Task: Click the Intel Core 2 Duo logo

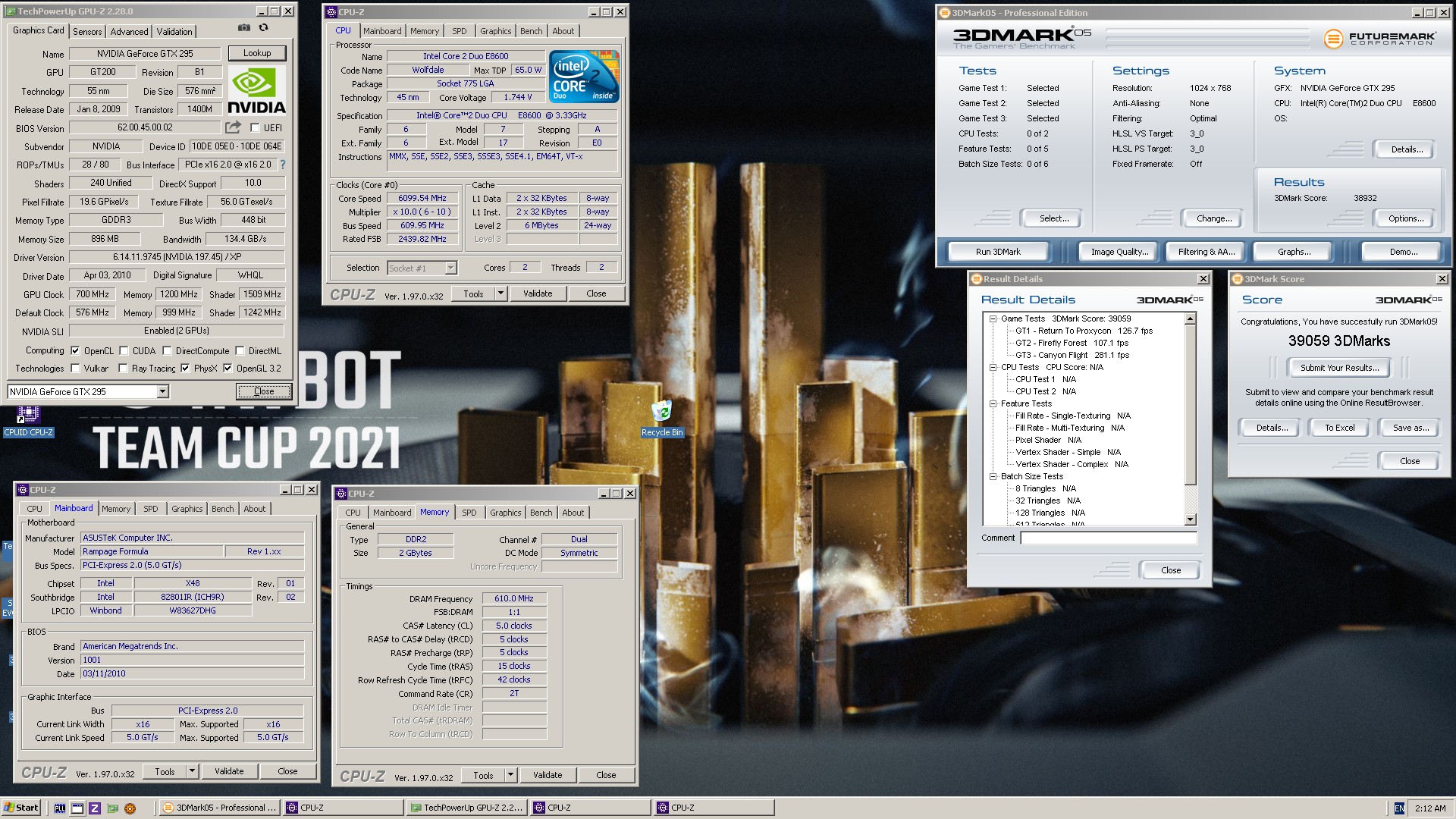Action: [584, 77]
